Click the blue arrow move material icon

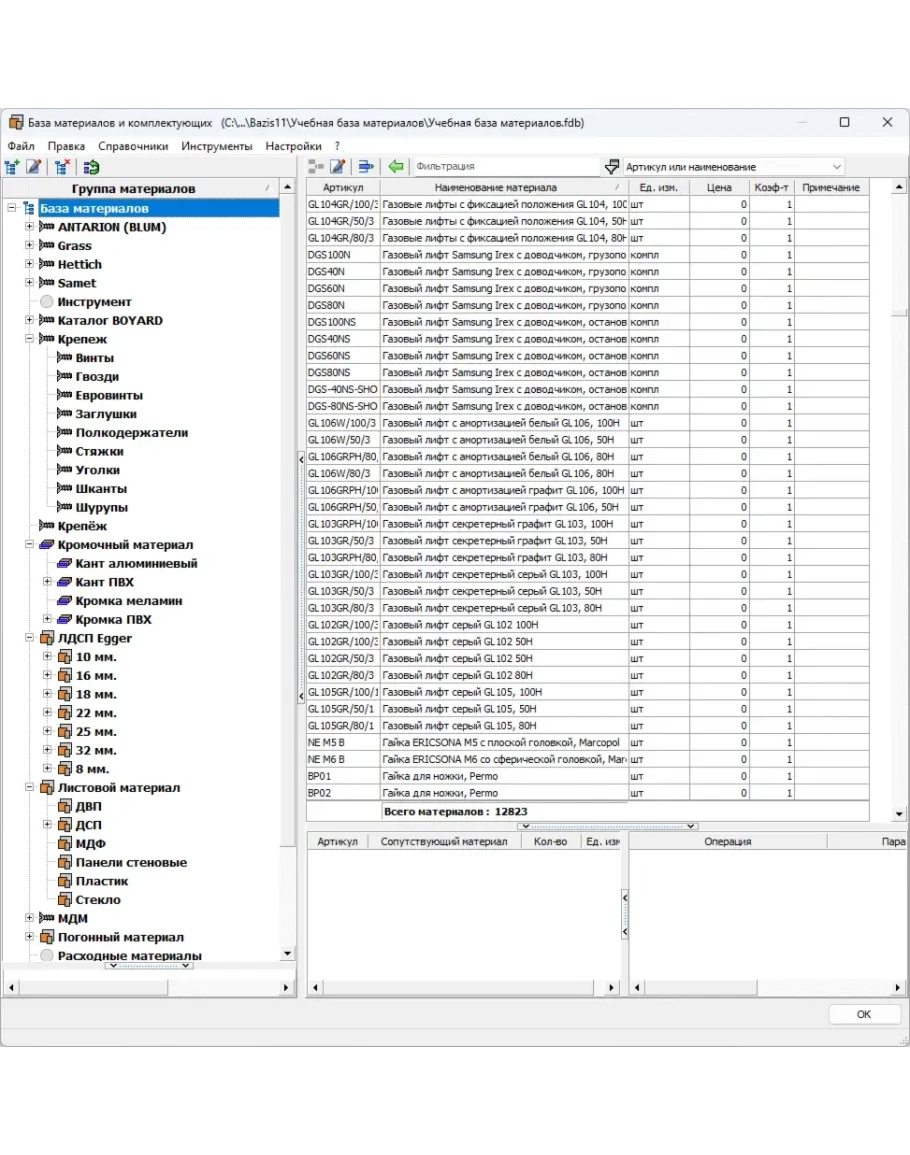pos(366,167)
